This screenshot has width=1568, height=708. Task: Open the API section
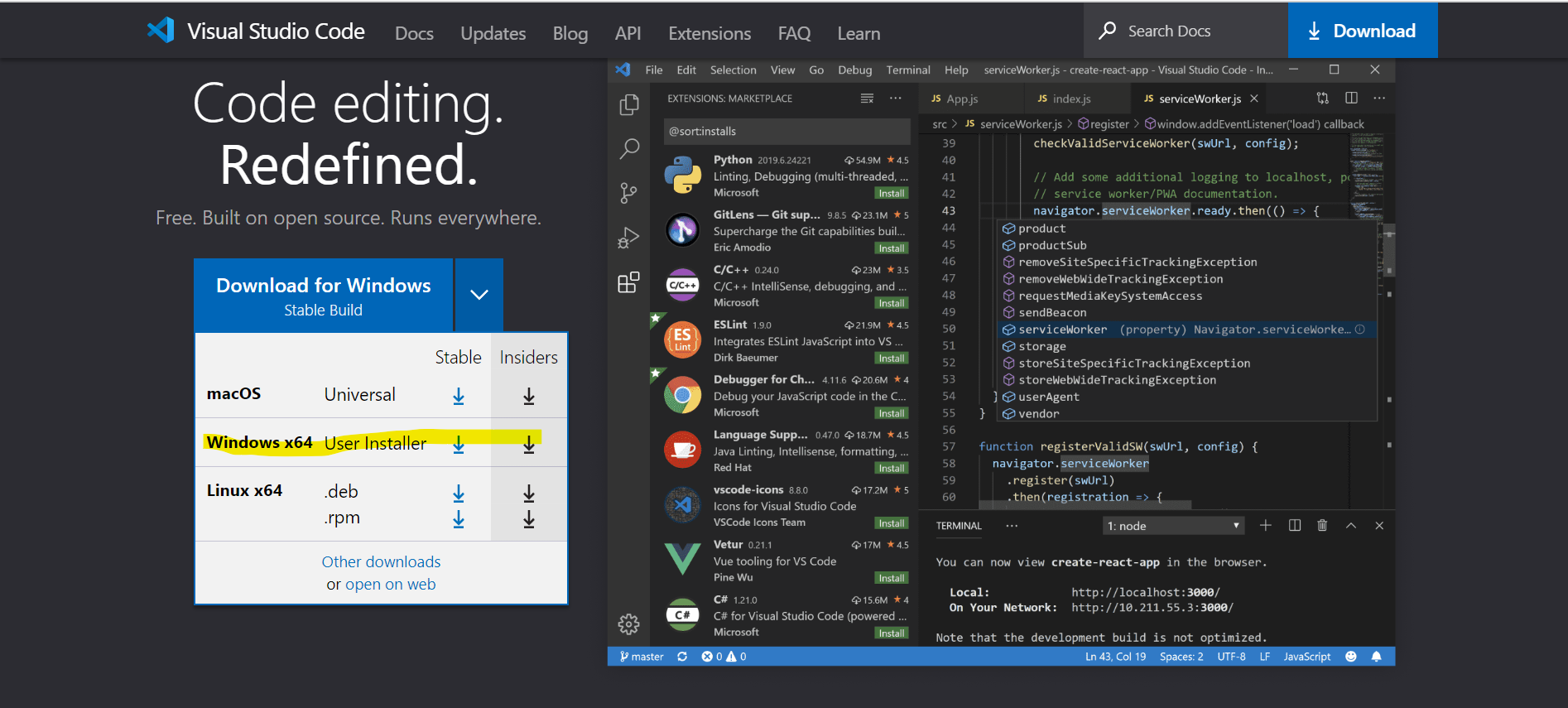pyautogui.click(x=628, y=33)
